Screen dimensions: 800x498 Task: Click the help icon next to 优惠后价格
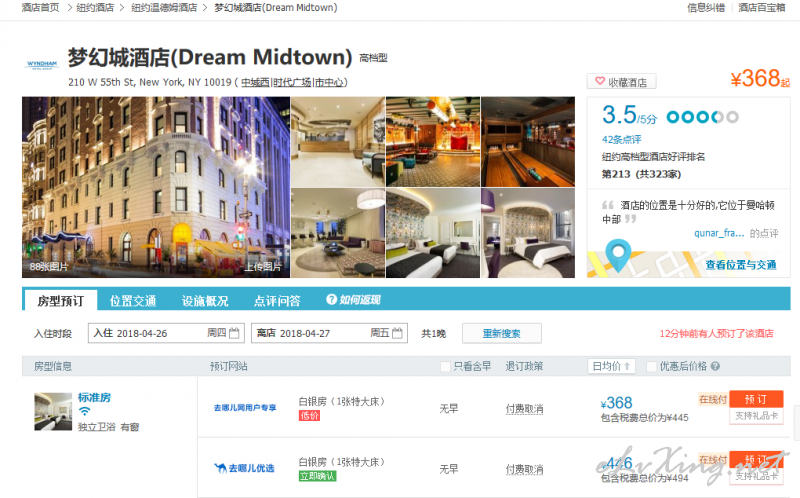(x=715, y=366)
